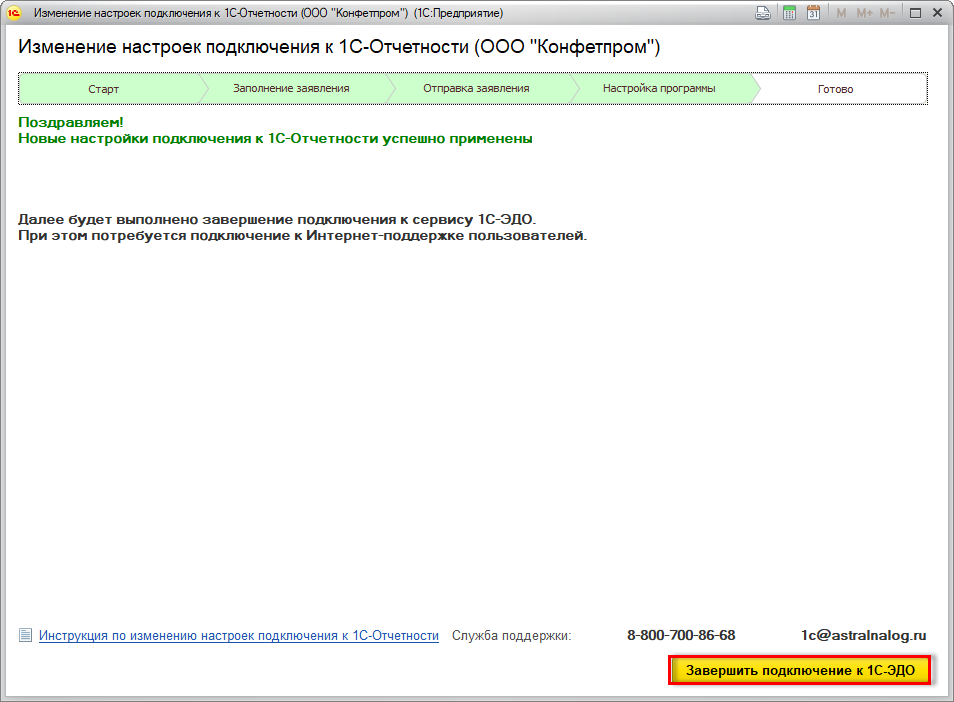Click the page heading with ООО "Конфетпром"
954x702 pixels.
point(339,47)
